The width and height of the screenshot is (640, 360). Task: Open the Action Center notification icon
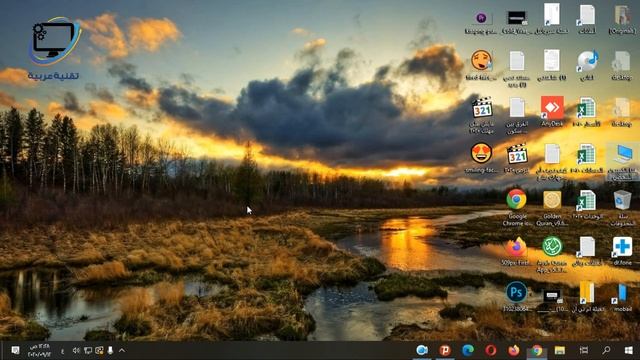tap(16, 350)
